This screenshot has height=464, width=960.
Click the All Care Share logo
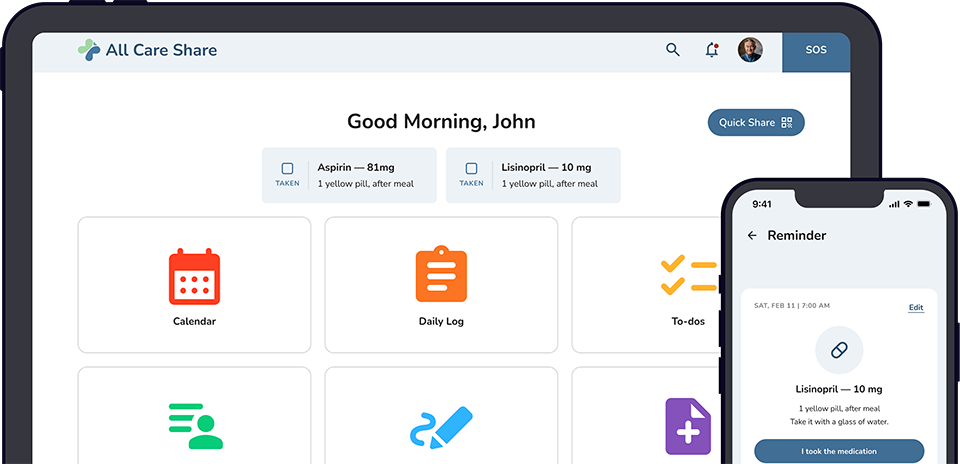click(x=148, y=50)
